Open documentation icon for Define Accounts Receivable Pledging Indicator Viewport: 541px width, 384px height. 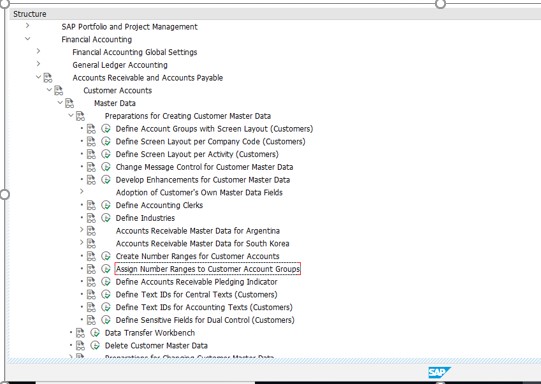(91, 282)
